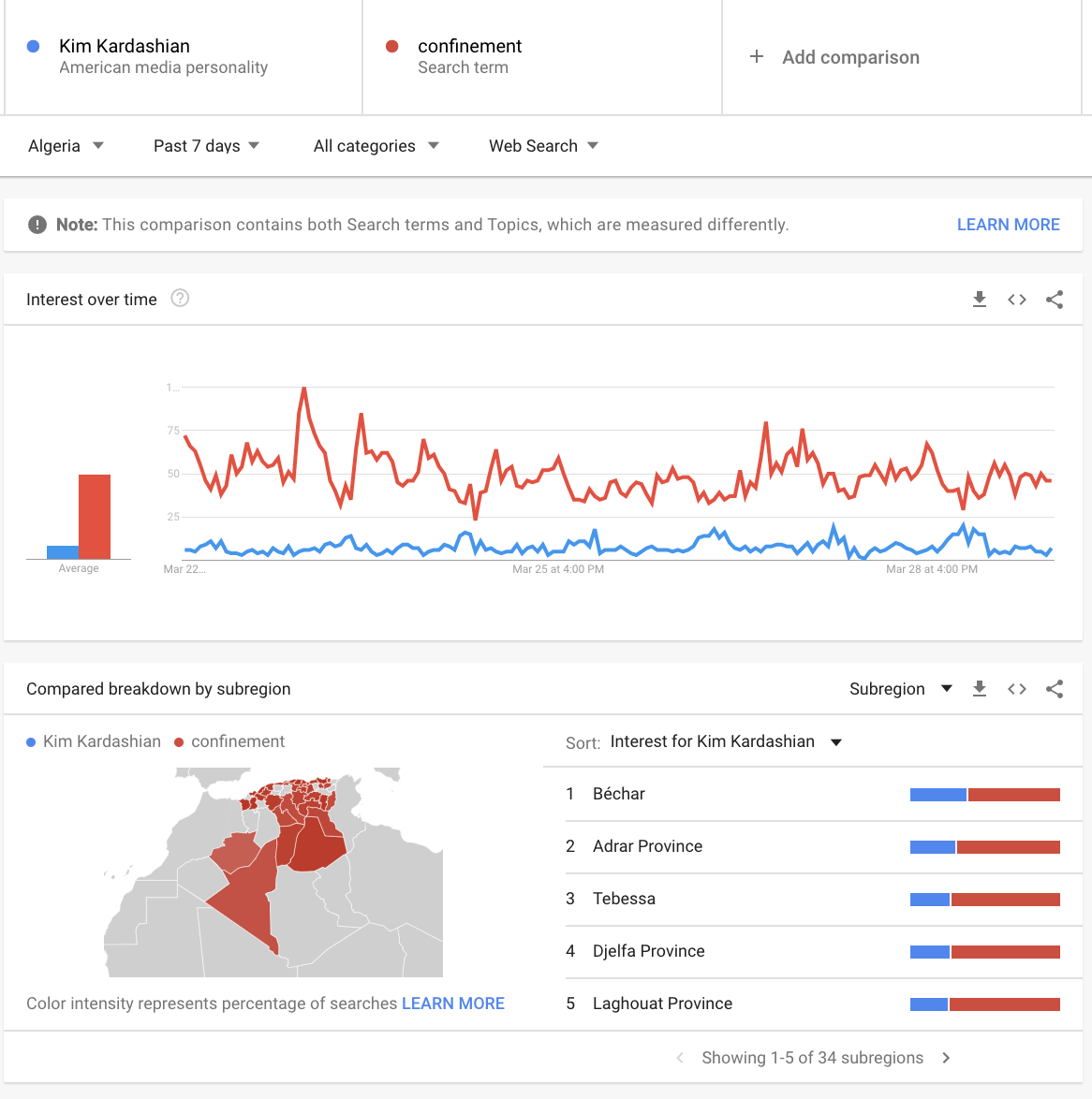Open LEARN MORE about color intensity
This screenshot has width=1092, height=1099.
453,1004
